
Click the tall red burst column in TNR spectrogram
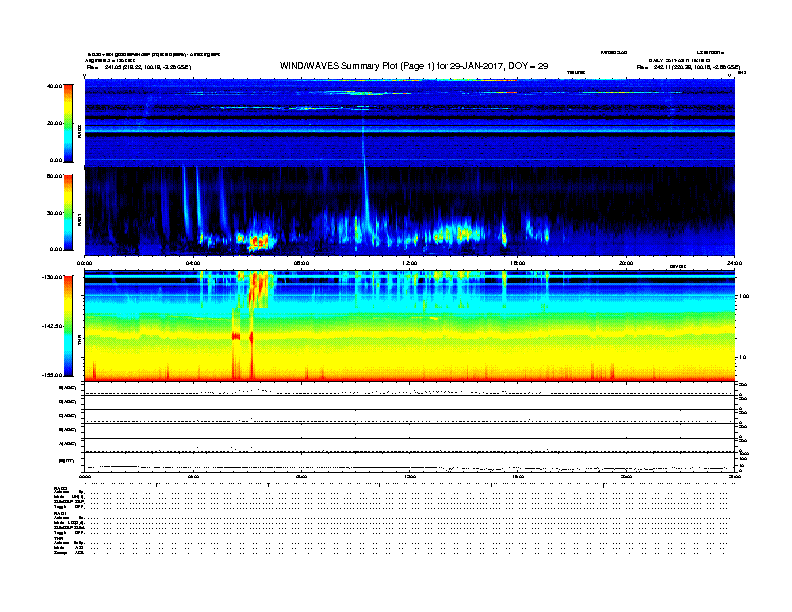[252, 348]
